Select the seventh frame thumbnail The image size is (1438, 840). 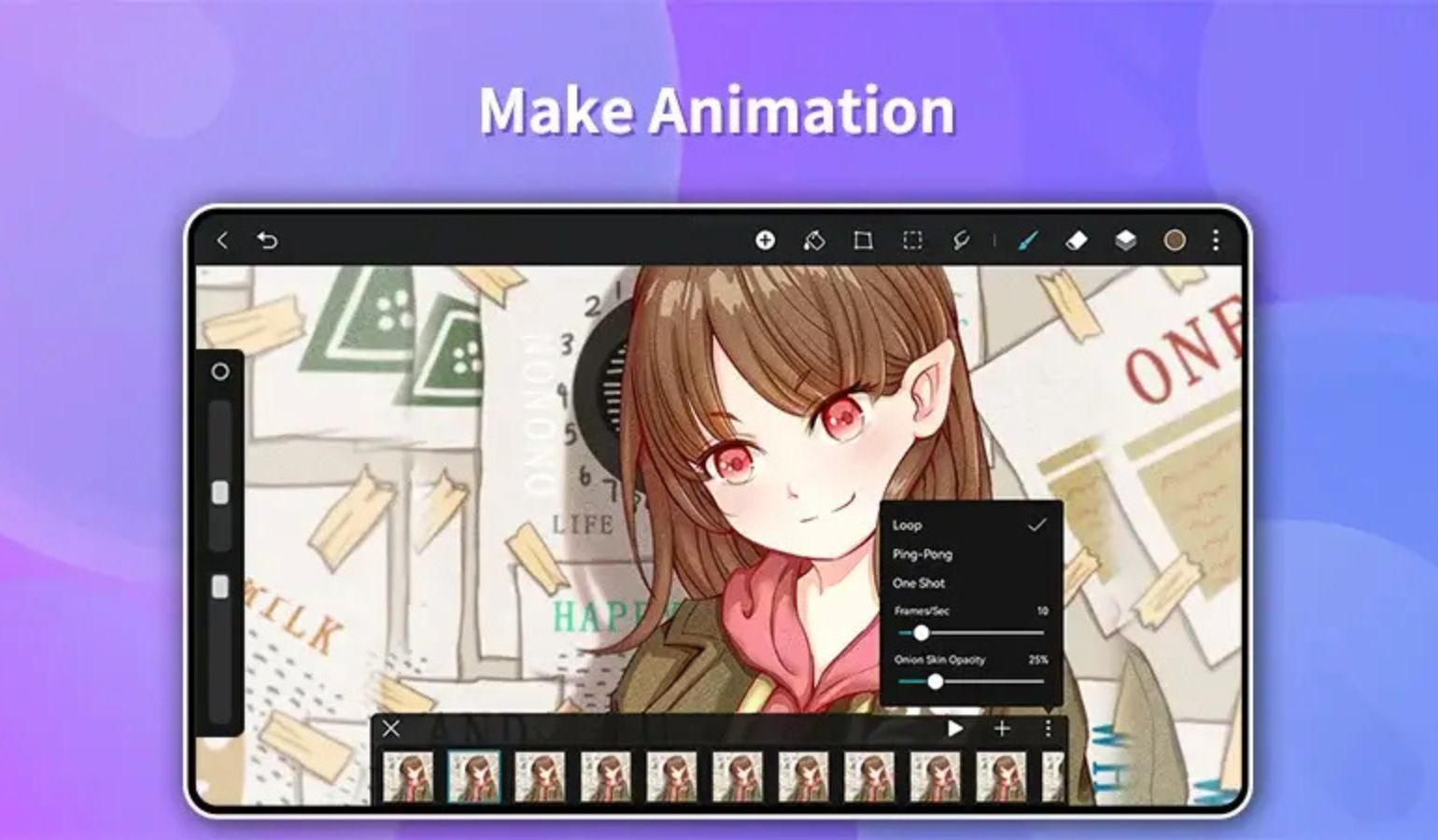803,777
